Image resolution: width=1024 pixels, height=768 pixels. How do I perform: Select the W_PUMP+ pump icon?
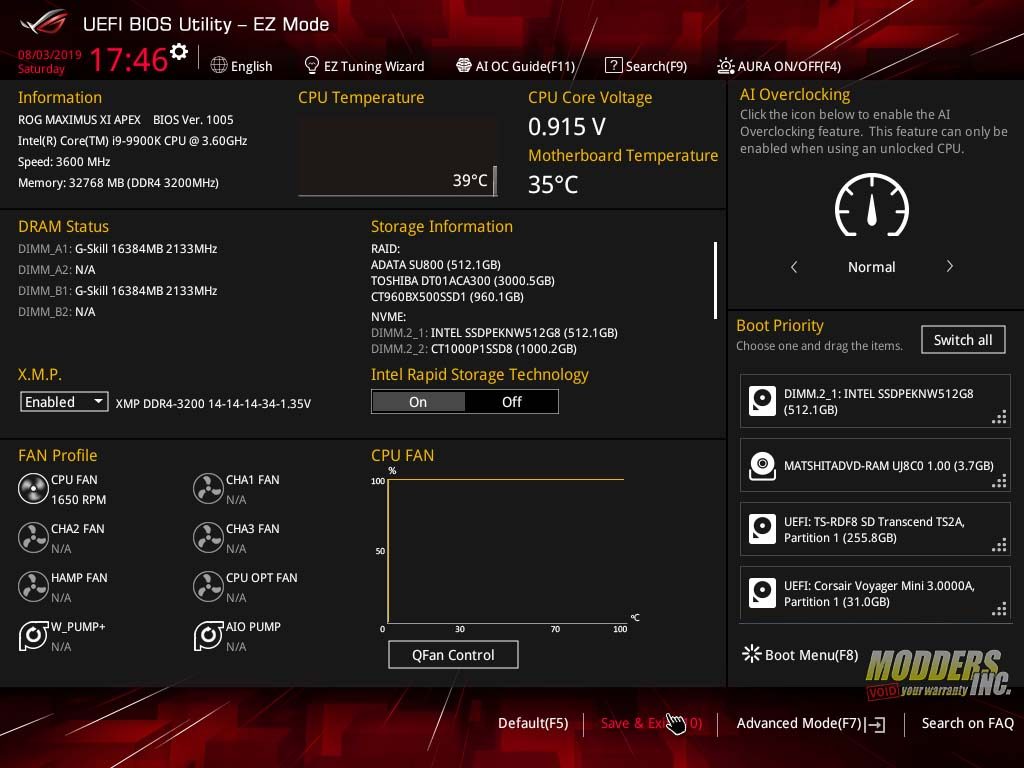tap(33, 635)
